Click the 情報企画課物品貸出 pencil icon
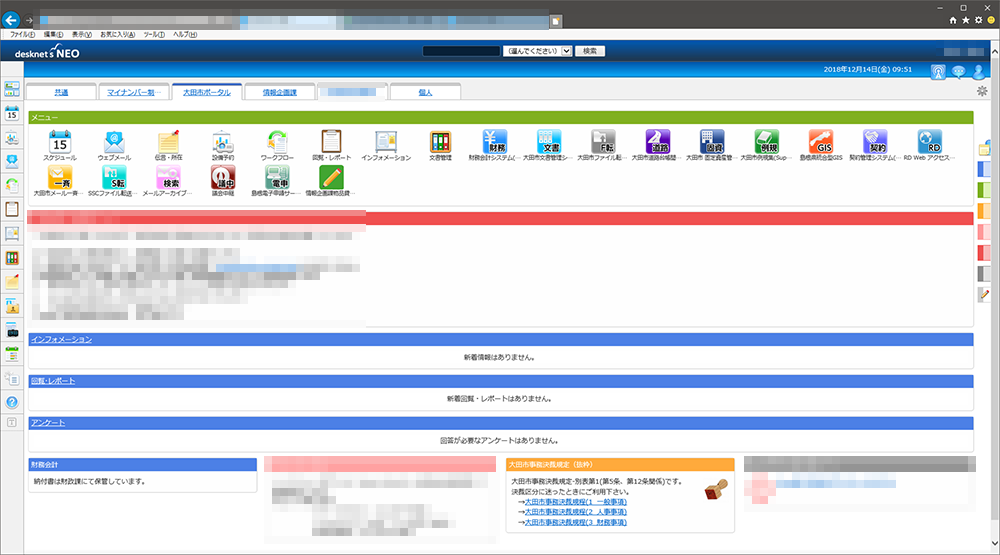This screenshot has width=1000, height=555. pos(330,178)
